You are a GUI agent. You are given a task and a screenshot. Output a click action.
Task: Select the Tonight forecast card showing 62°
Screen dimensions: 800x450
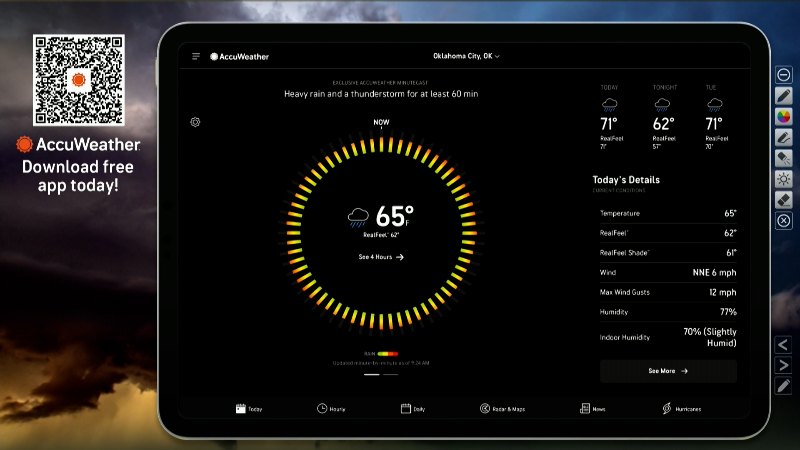click(664, 117)
